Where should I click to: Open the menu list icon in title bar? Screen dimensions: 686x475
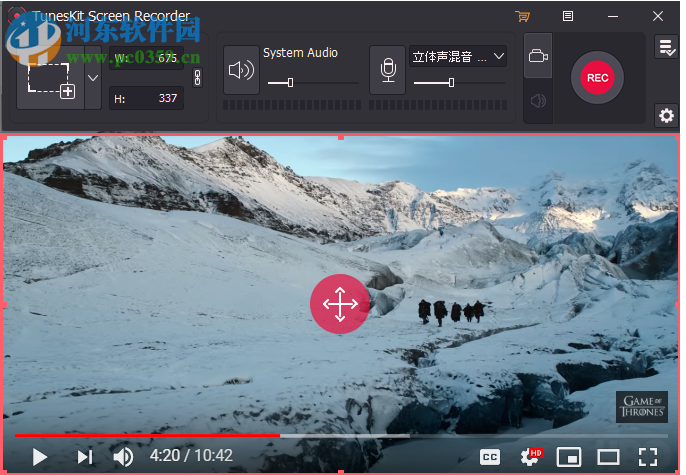(x=567, y=16)
